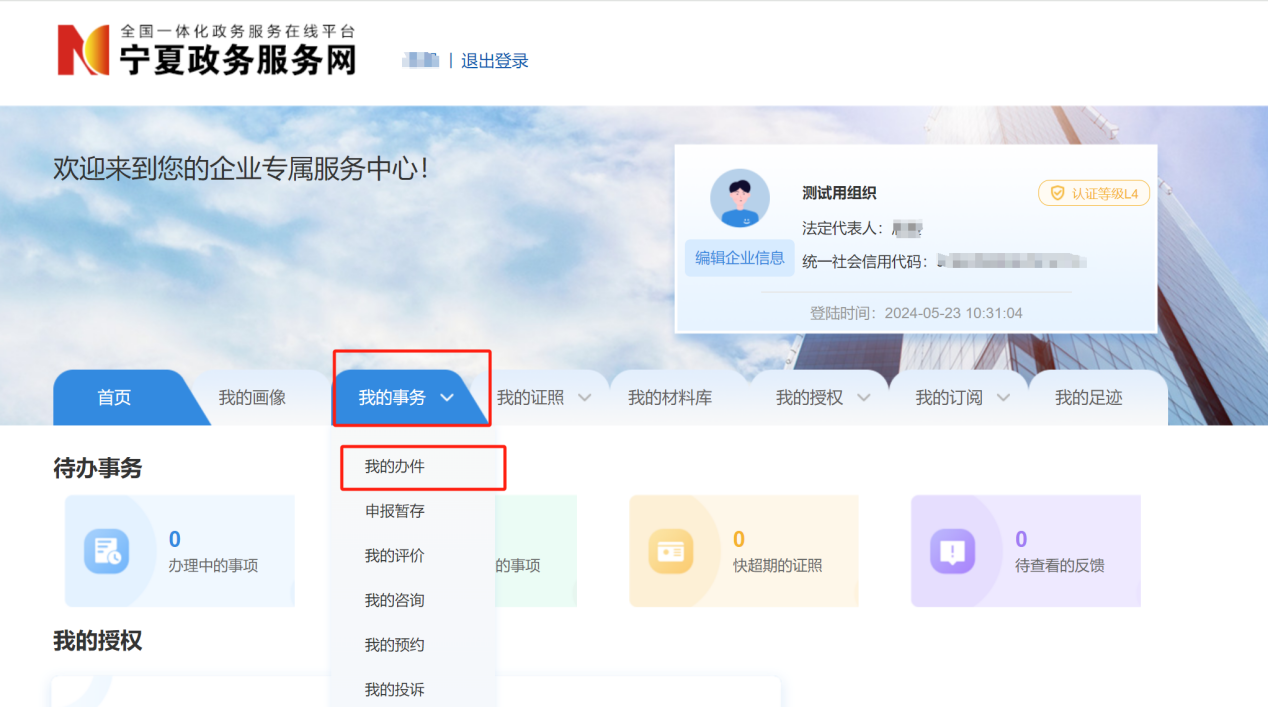Expand the 我的订阅 dropdown arrow

(x=1003, y=398)
